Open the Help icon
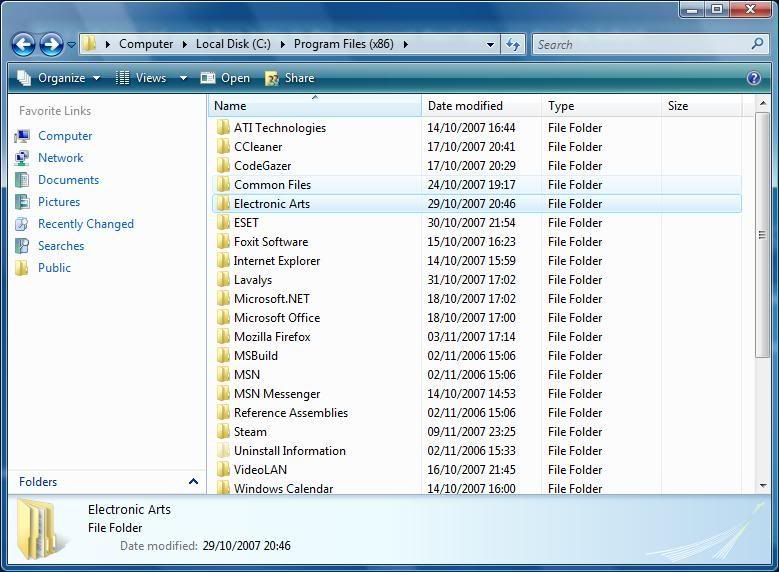 [x=754, y=78]
